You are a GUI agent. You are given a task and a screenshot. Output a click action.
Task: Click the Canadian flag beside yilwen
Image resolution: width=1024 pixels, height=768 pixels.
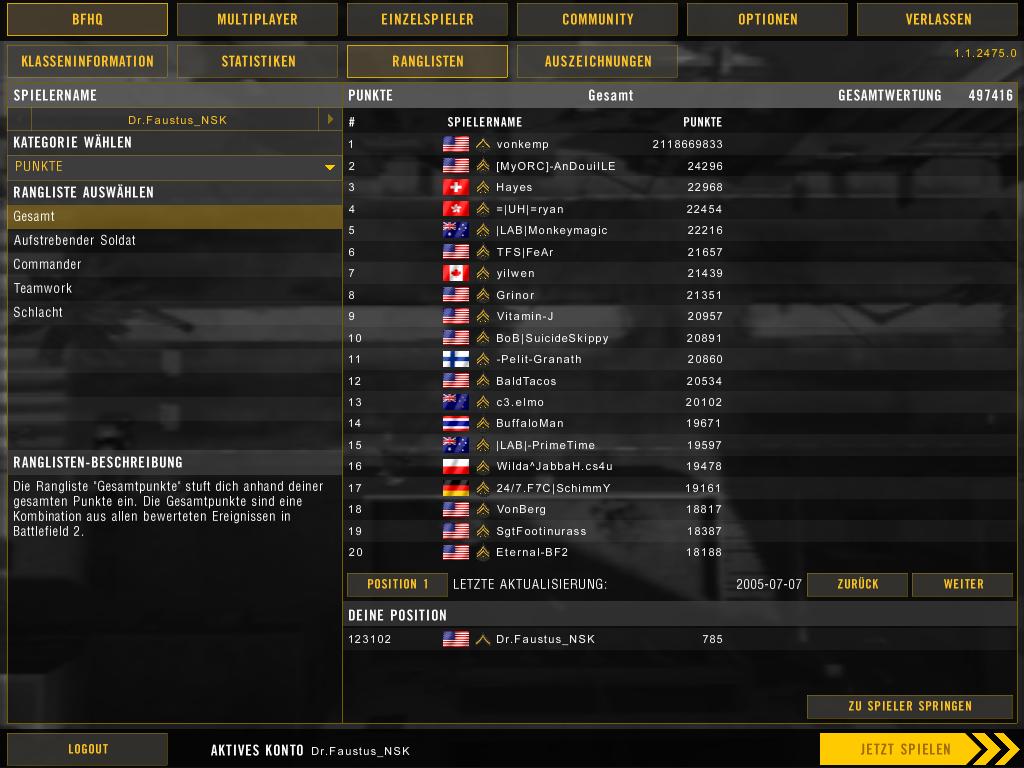(x=456, y=273)
